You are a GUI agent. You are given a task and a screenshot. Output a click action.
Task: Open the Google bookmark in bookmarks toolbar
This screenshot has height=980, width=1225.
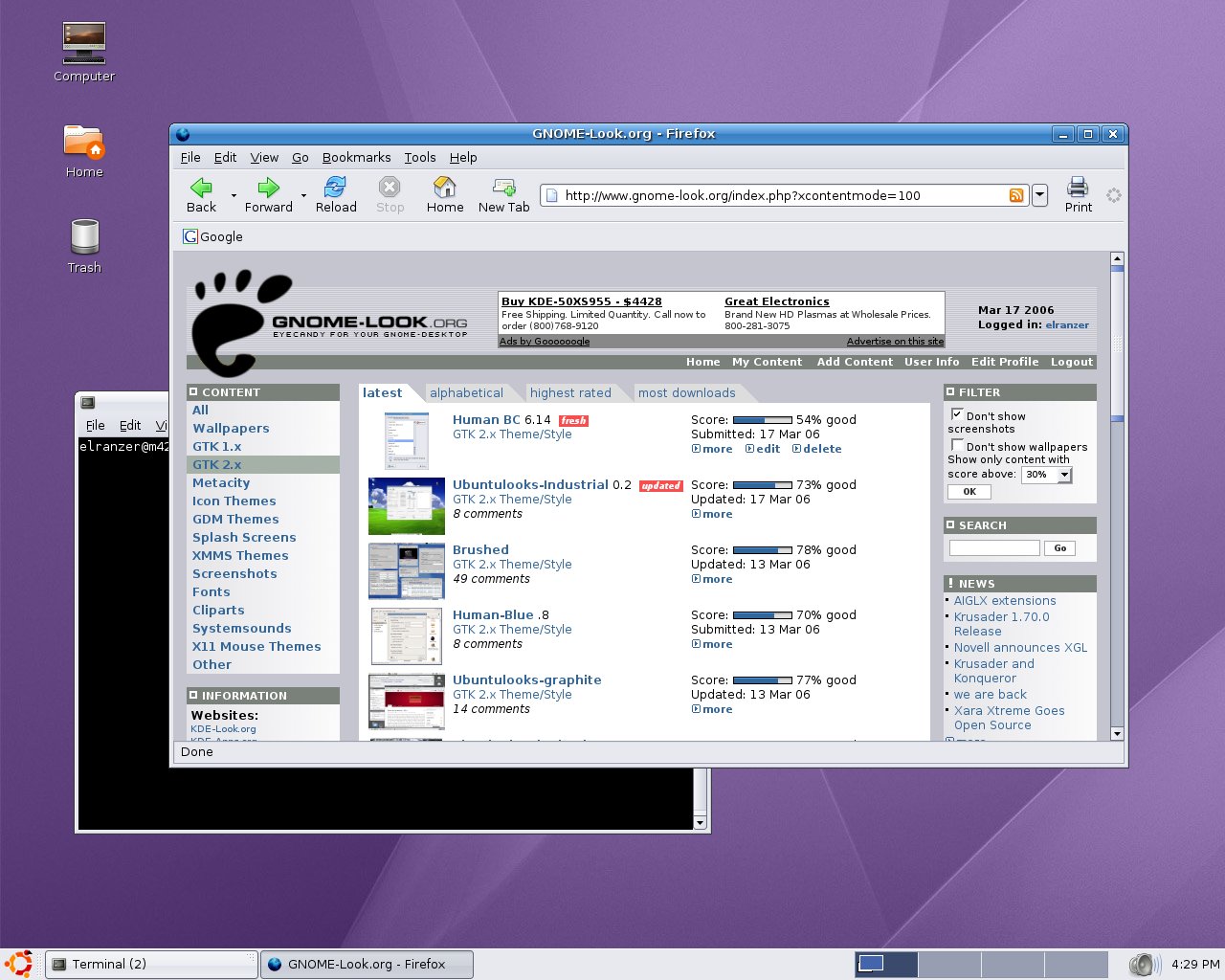click(x=213, y=236)
